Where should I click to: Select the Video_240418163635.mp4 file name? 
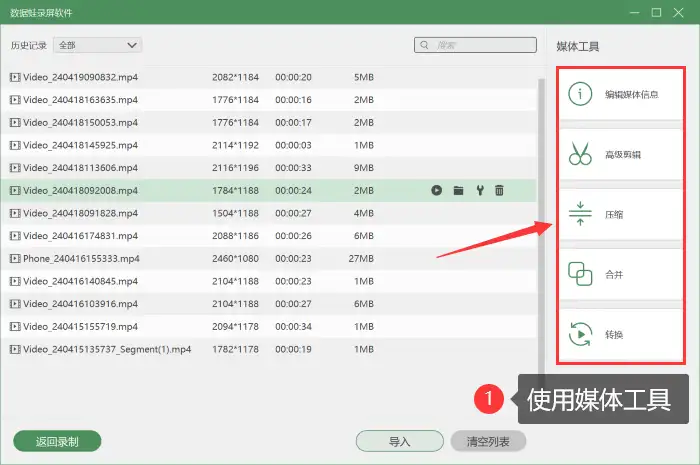(x=80, y=100)
